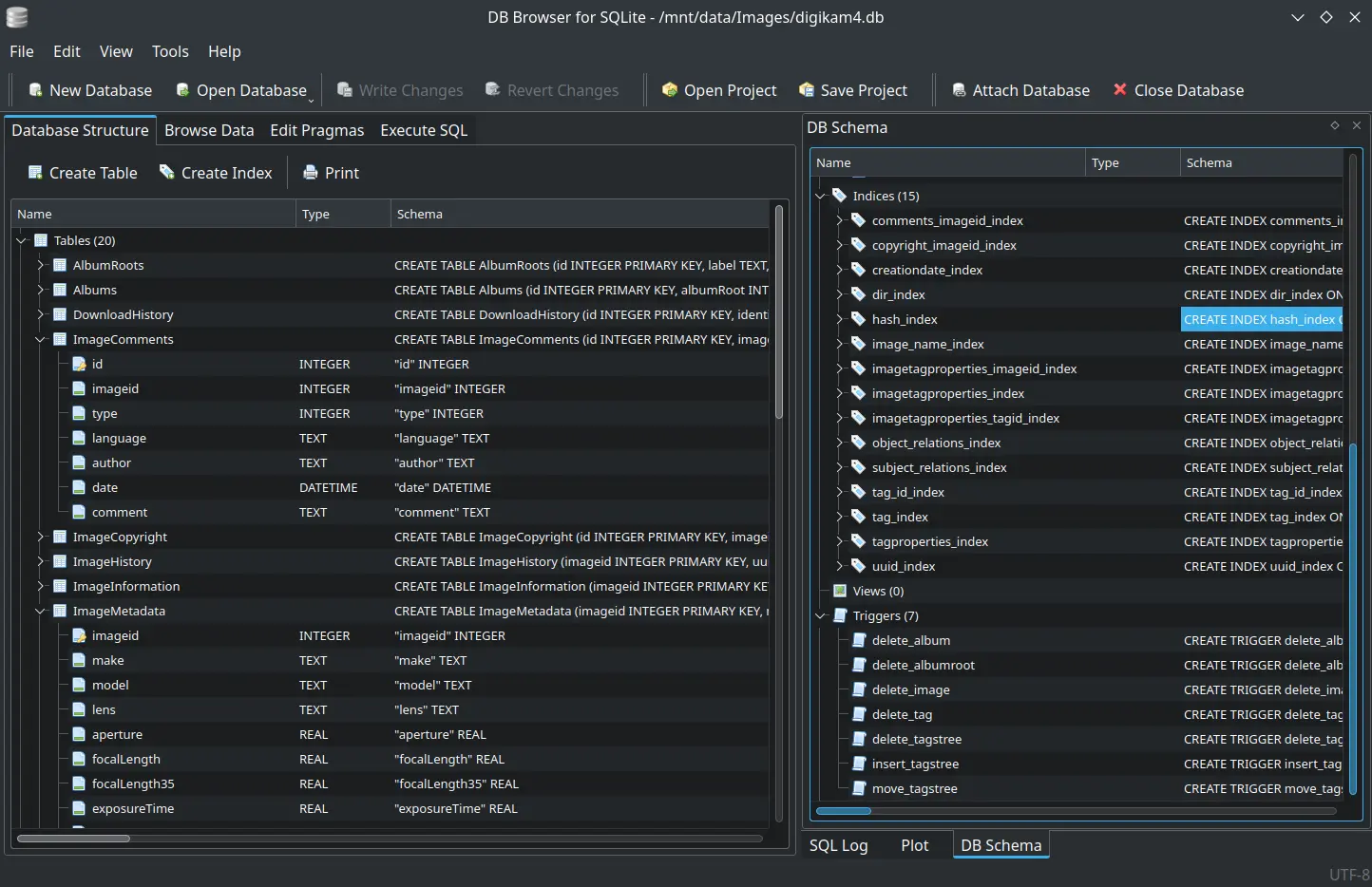The height and width of the screenshot is (887, 1372).
Task: Click the DB Schema horizontal scrollbar
Action: click(1076, 811)
